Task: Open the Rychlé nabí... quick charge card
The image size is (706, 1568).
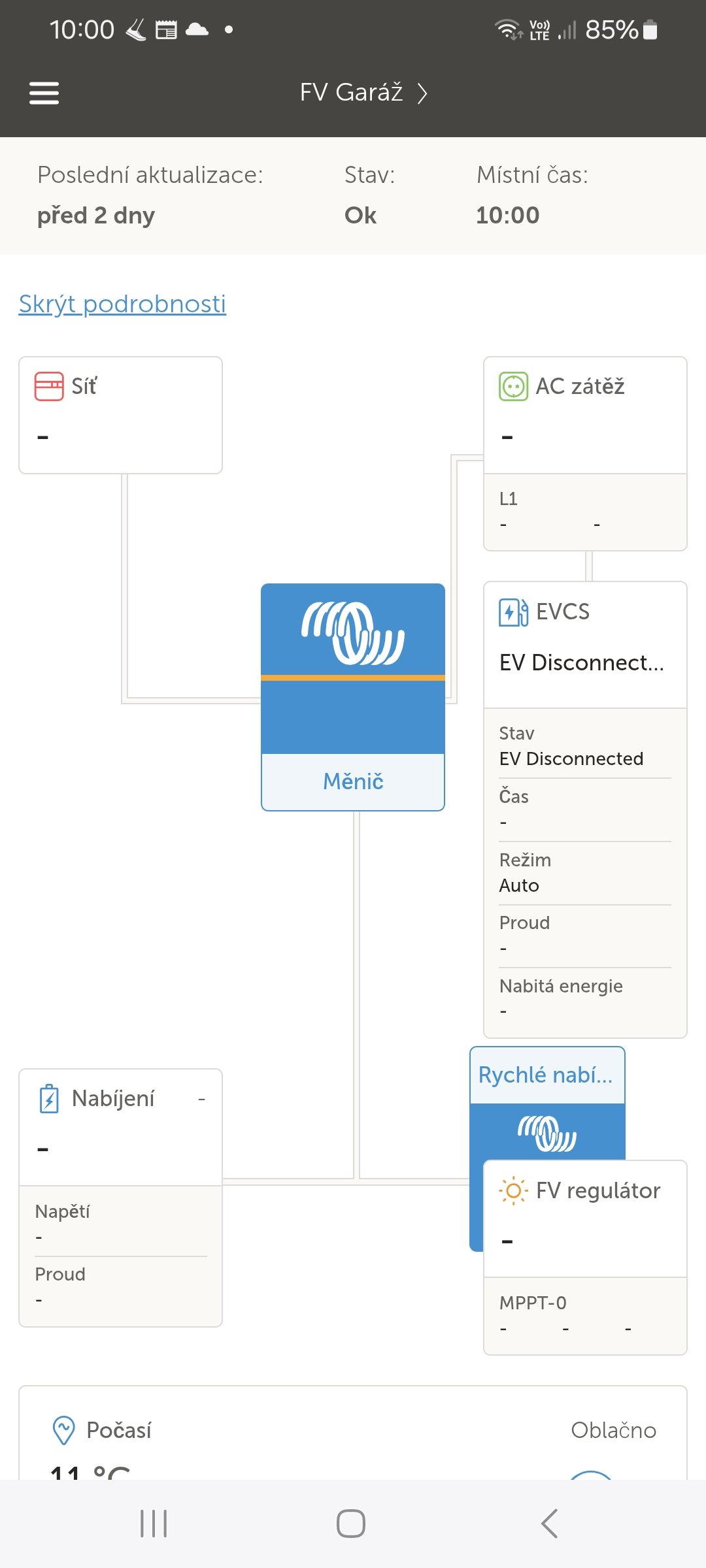Action: point(546,1075)
